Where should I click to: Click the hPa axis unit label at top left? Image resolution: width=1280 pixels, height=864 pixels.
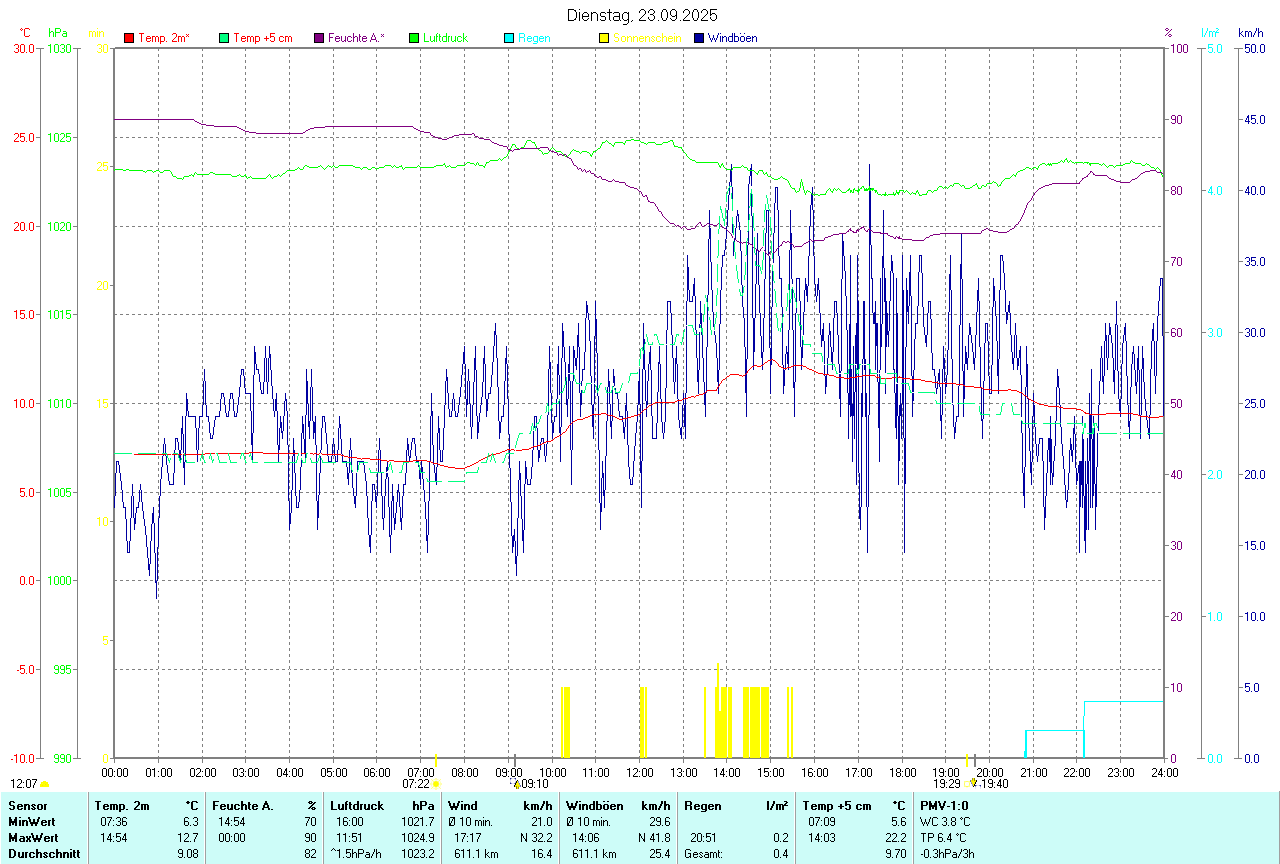tap(58, 33)
